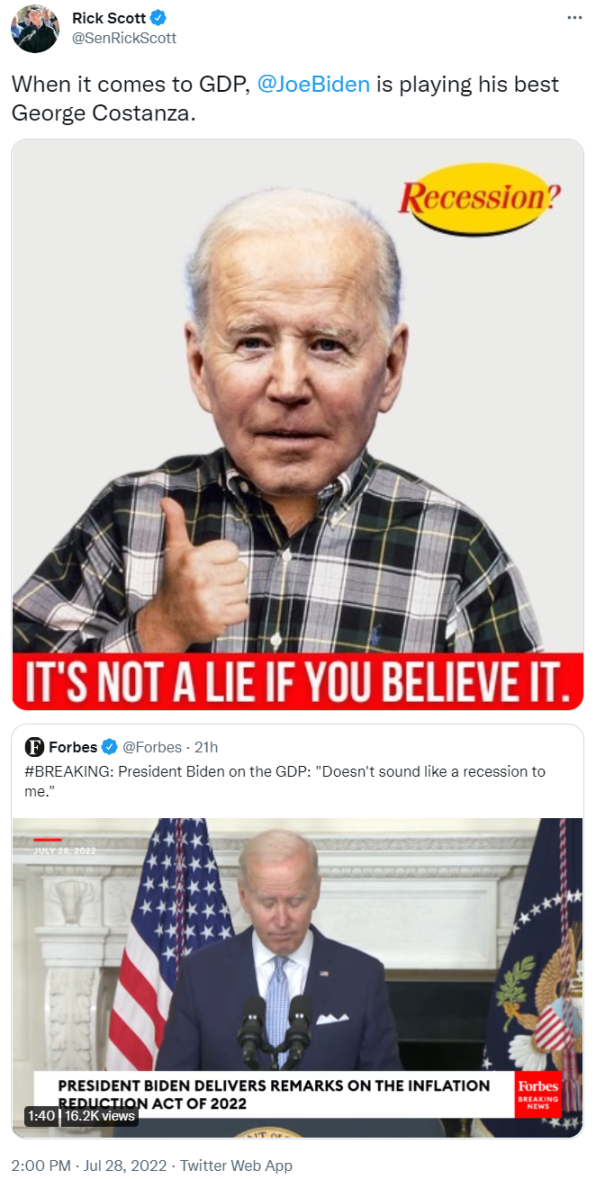Viewport: 596px width, 1179px height.
Task: Click the quoted tweet text about recession
Action: 285,782
